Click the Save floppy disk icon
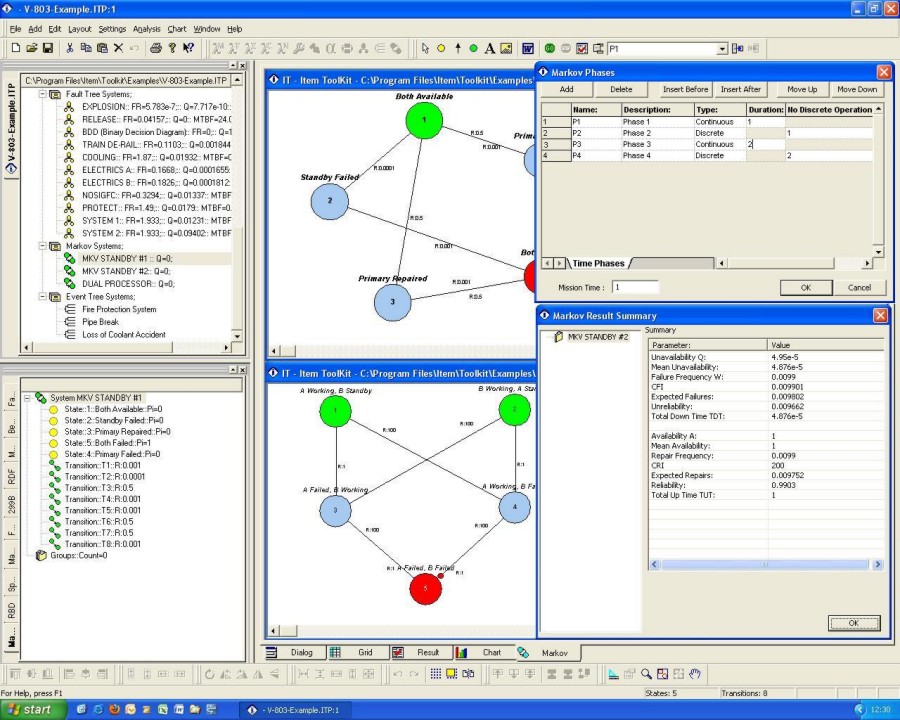900x720 pixels. click(x=48, y=48)
